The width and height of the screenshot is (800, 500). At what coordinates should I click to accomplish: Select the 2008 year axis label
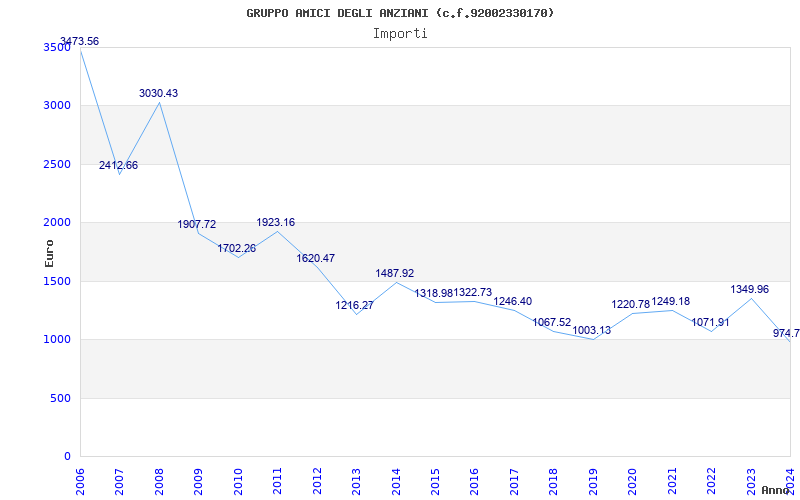coord(159,481)
